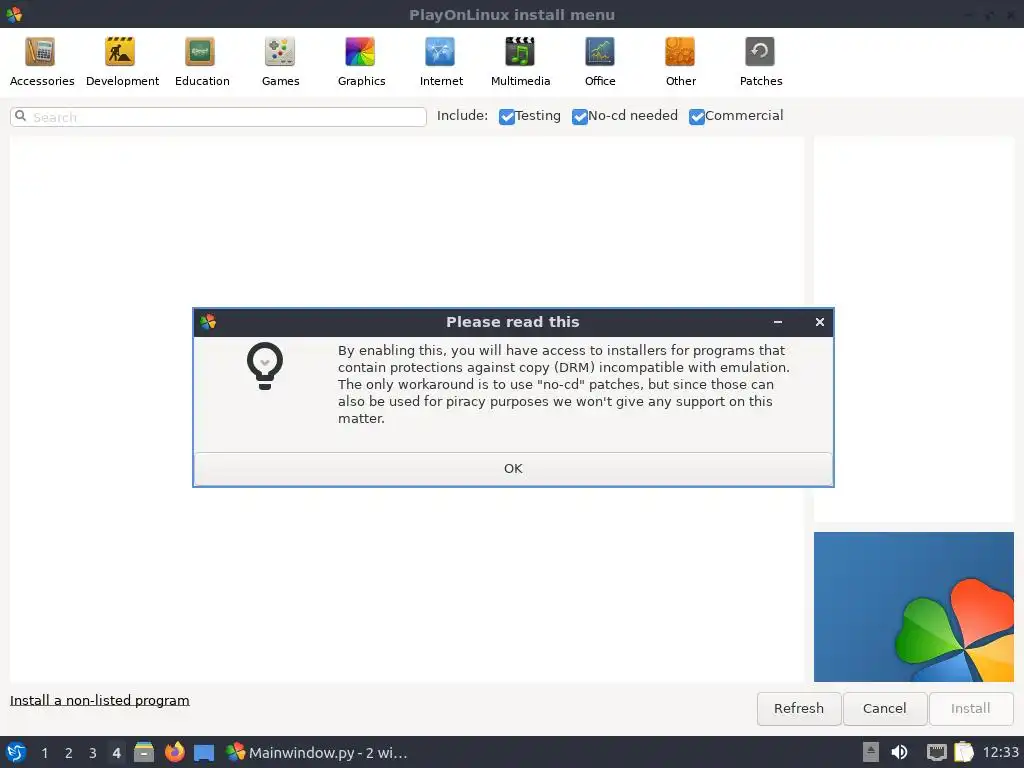
Task: Open the Multimedia category
Action: tap(520, 62)
